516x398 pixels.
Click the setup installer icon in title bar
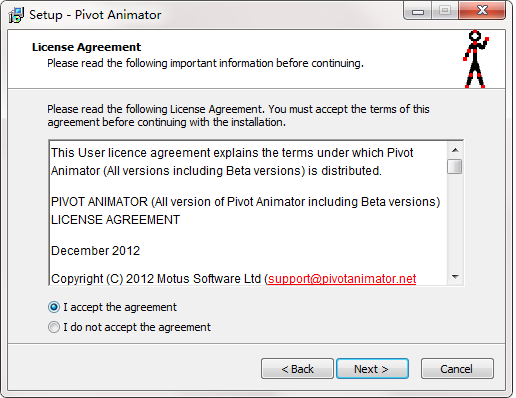click(x=16, y=15)
